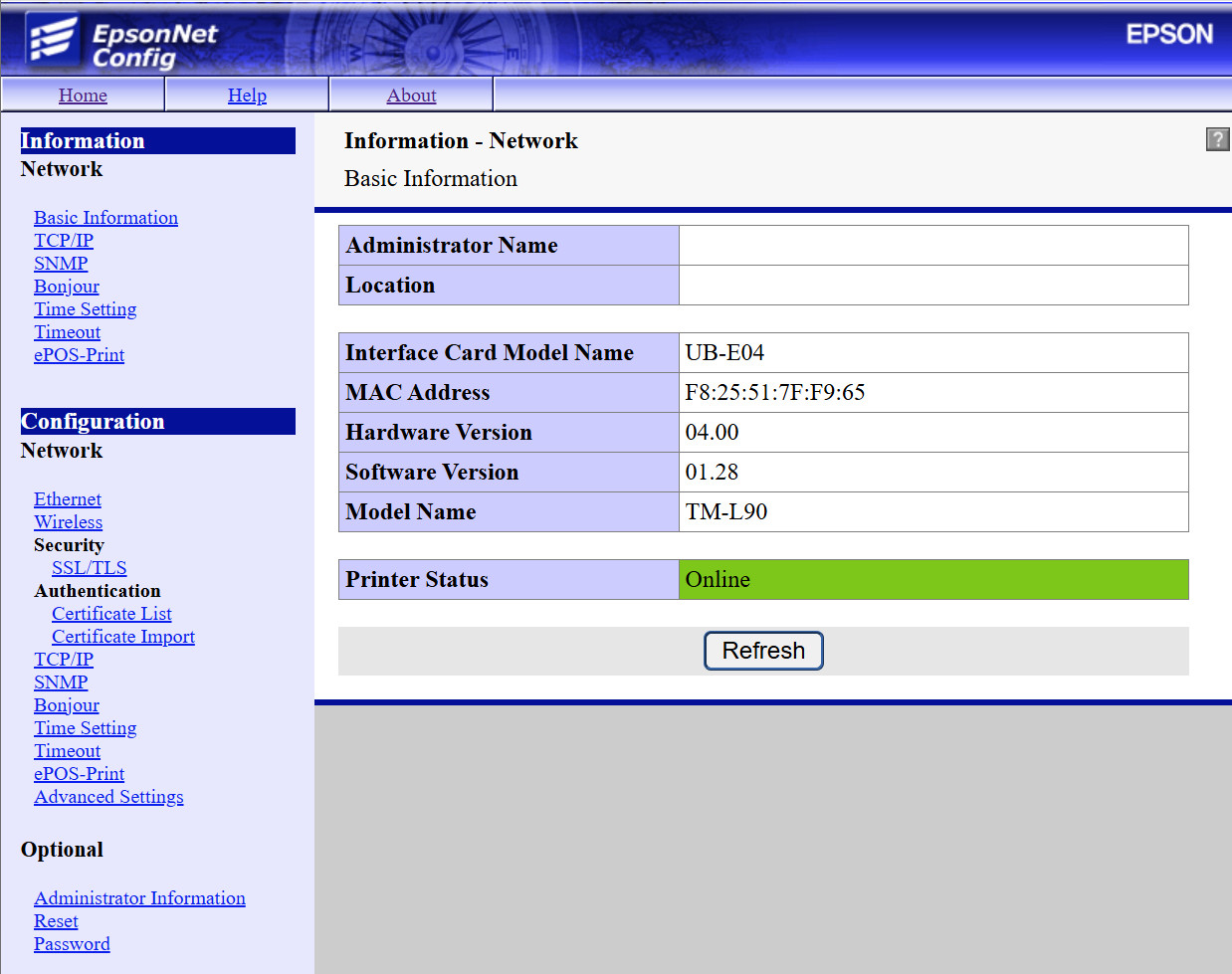The height and width of the screenshot is (974, 1232).
Task: Open the Password link
Action: pos(72,944)
